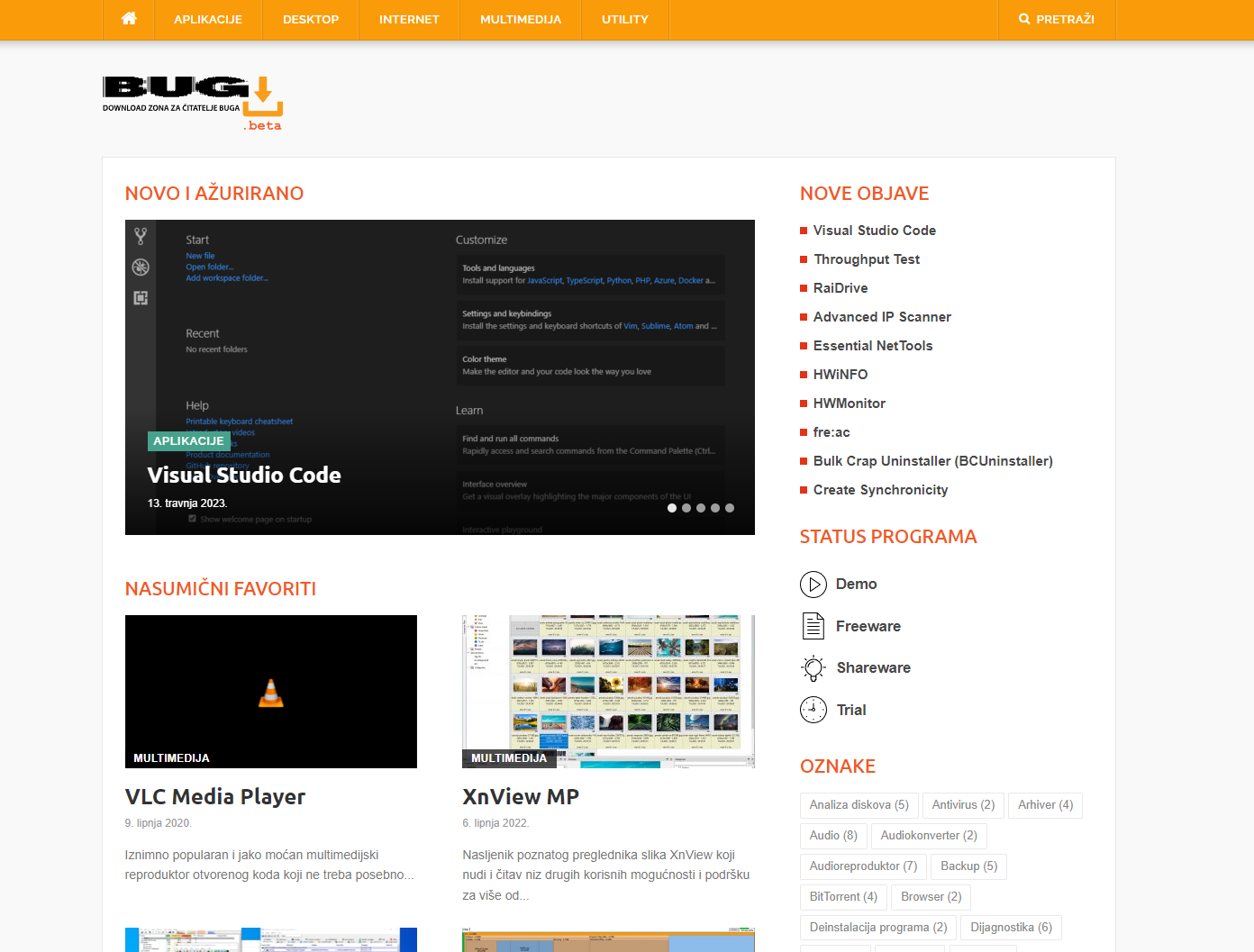This screenshot has width=1254, height=952.
Task: Click the Arhiver (4) tag
Action: click(x=1045, y=805)
